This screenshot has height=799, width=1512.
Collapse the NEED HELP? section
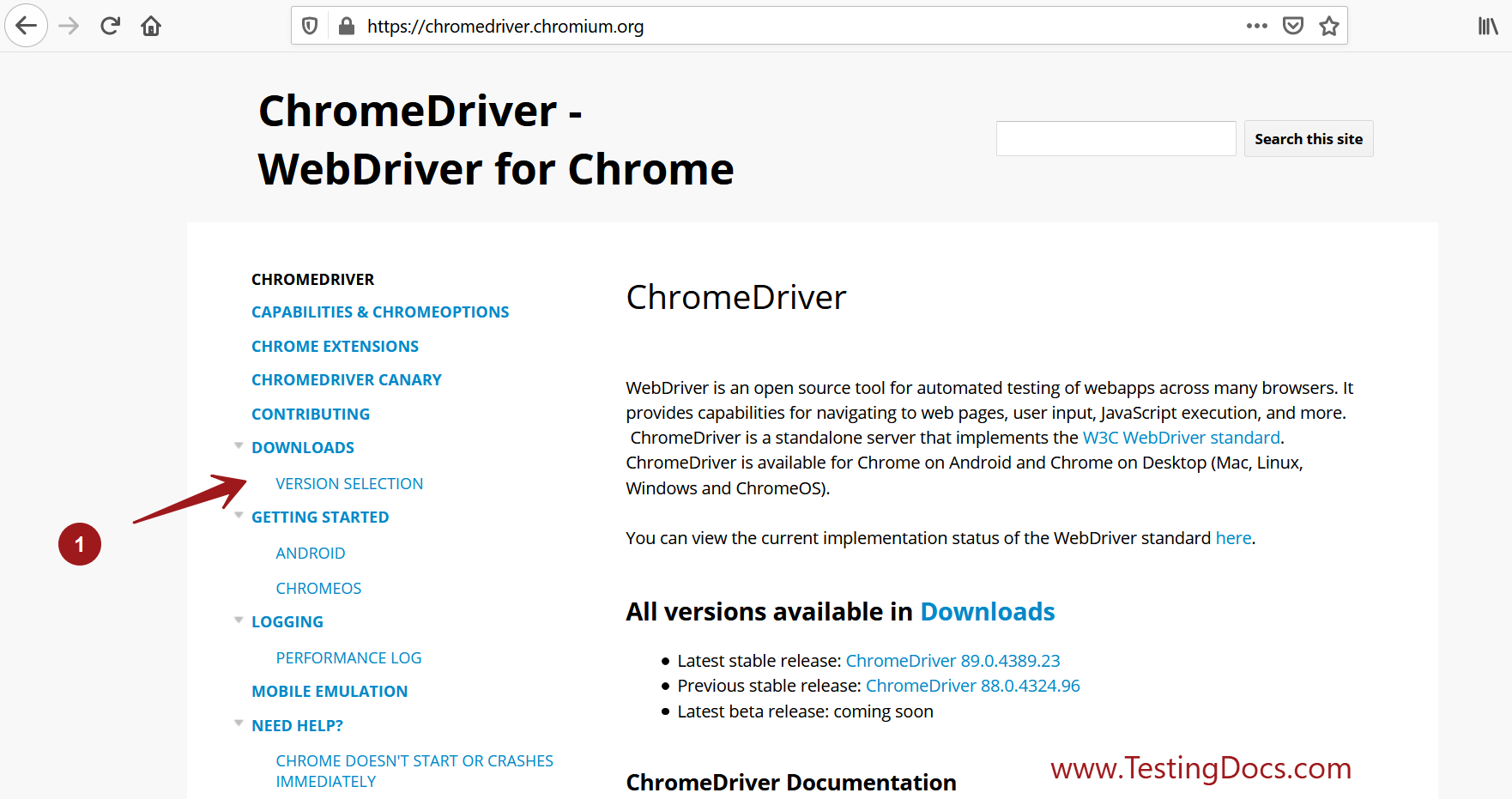click(239, 723)
